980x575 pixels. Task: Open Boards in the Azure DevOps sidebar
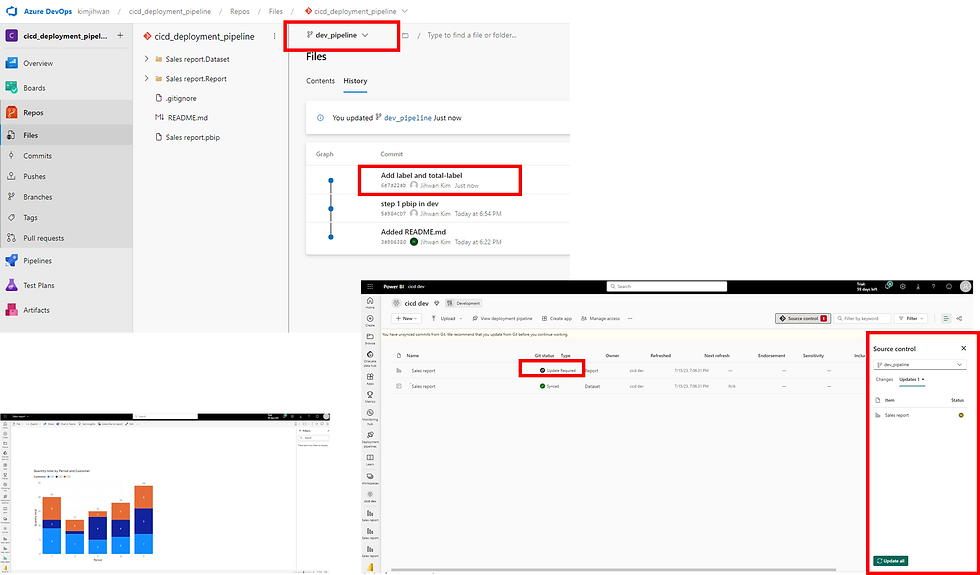click(x=34, y=88)
